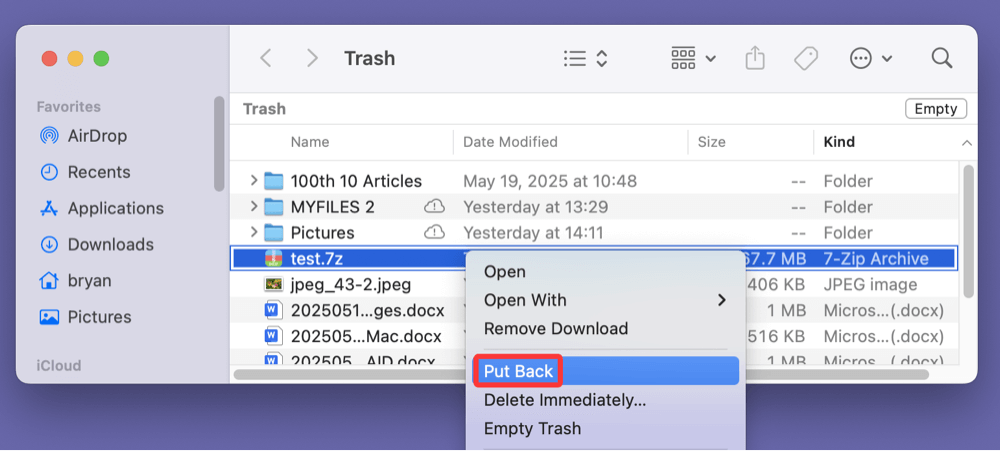Click the file list vertical scrollbar
The width and height of the screenshot is (1000, 451).
pos(968,231)
